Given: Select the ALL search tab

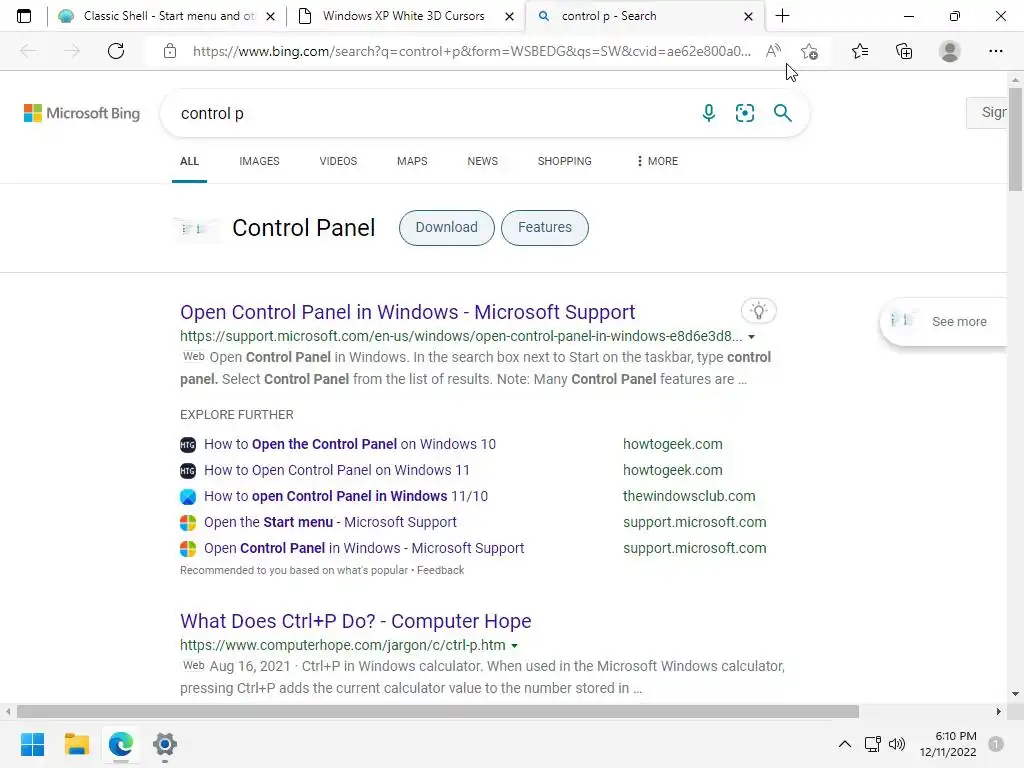Looking at the screenshot, I should click(189, 161).
